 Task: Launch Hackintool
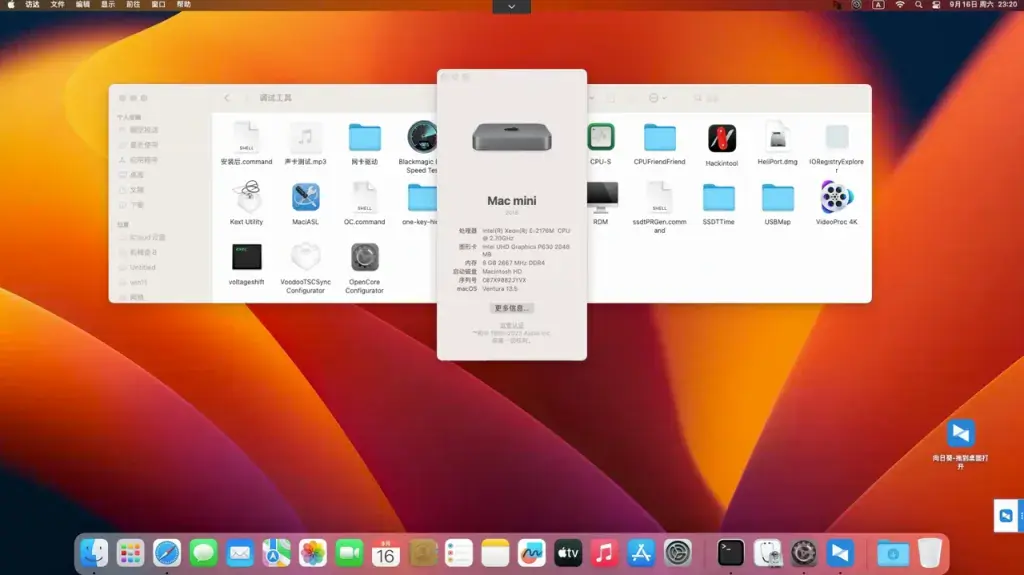pyautogui.click(x=722, y=139)
